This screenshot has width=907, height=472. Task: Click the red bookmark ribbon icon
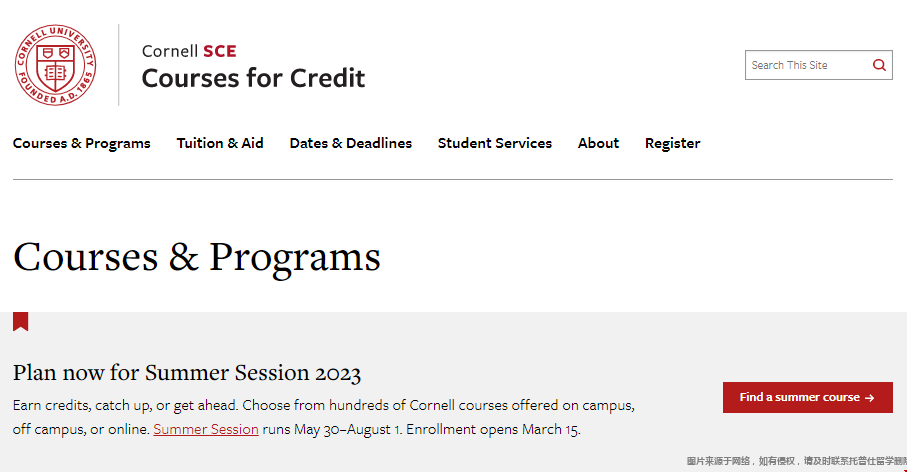pyautogui.click(x=20, y=321)
